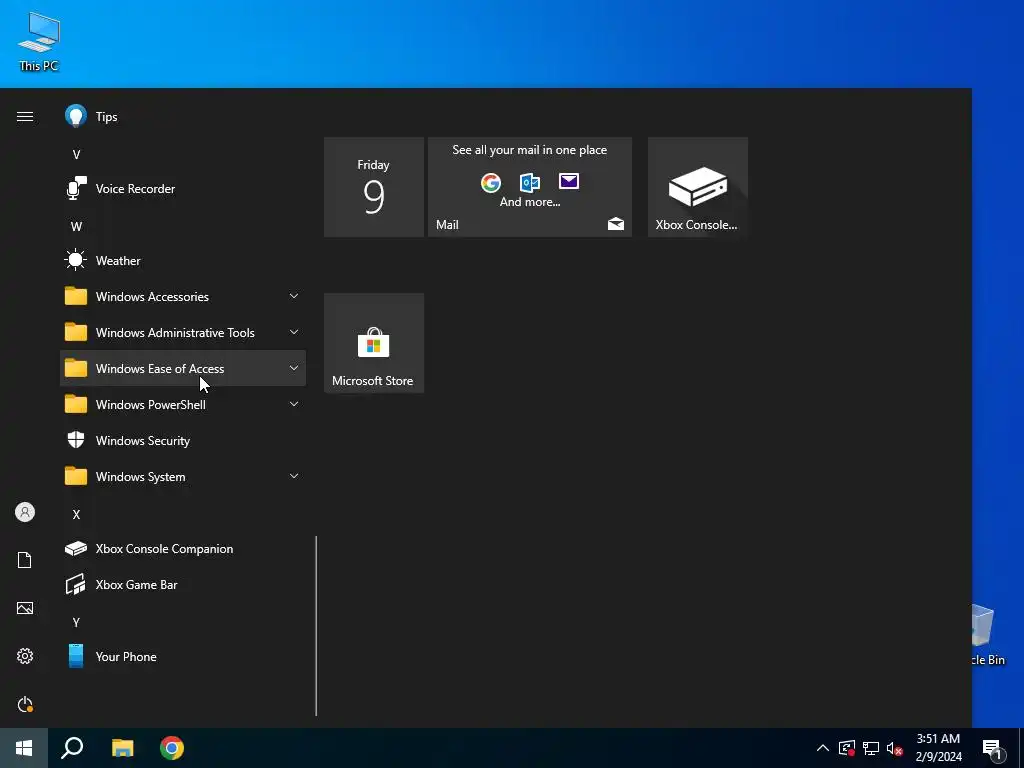1024x768 pixels.
Task: Show hidden system tray icons
Action: 823,748
